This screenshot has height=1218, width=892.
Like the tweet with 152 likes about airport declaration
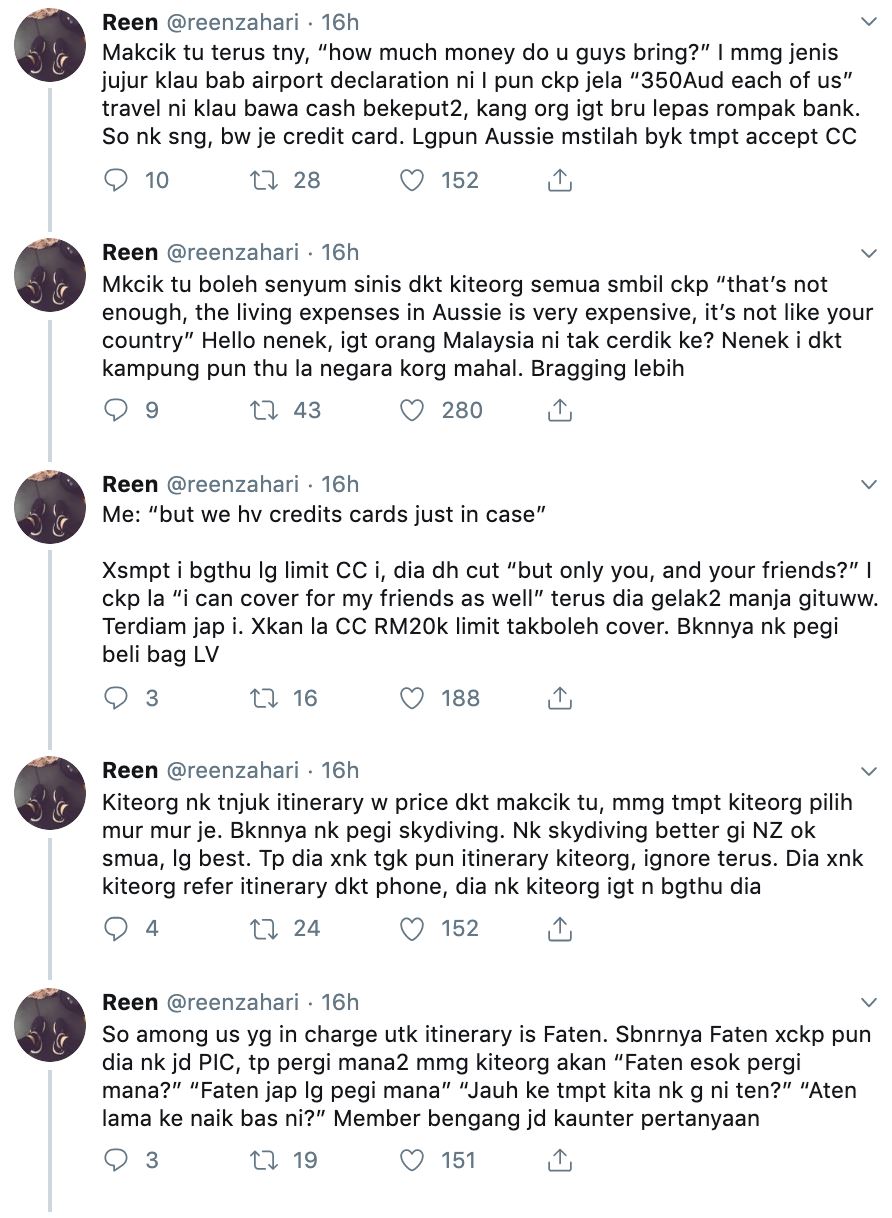pyautogui.click(x=412, y=180)
